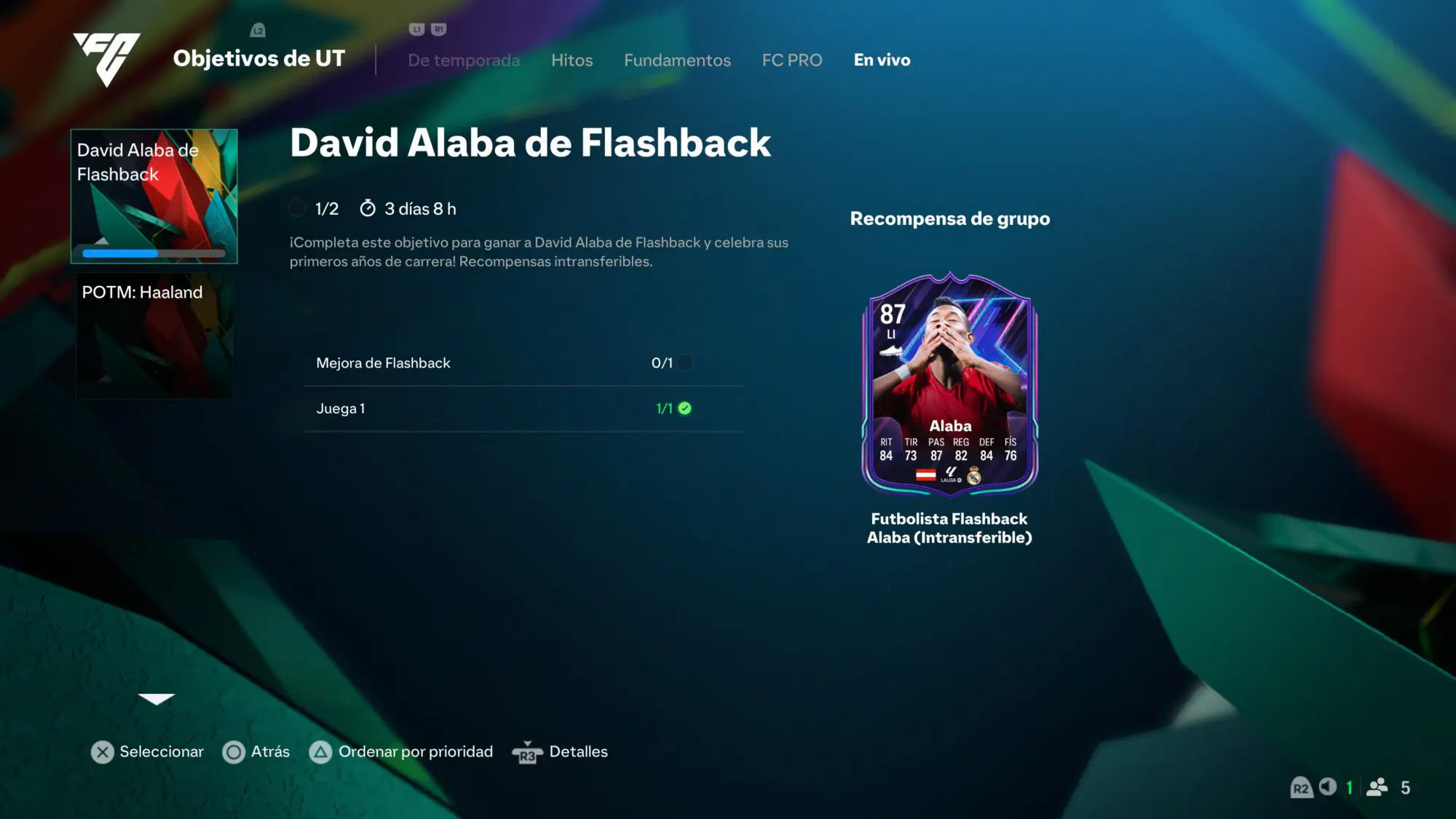Open the Alaba Flashback reward card
The height and width of the screenshot is (819, 1456).
click(950, 384)
